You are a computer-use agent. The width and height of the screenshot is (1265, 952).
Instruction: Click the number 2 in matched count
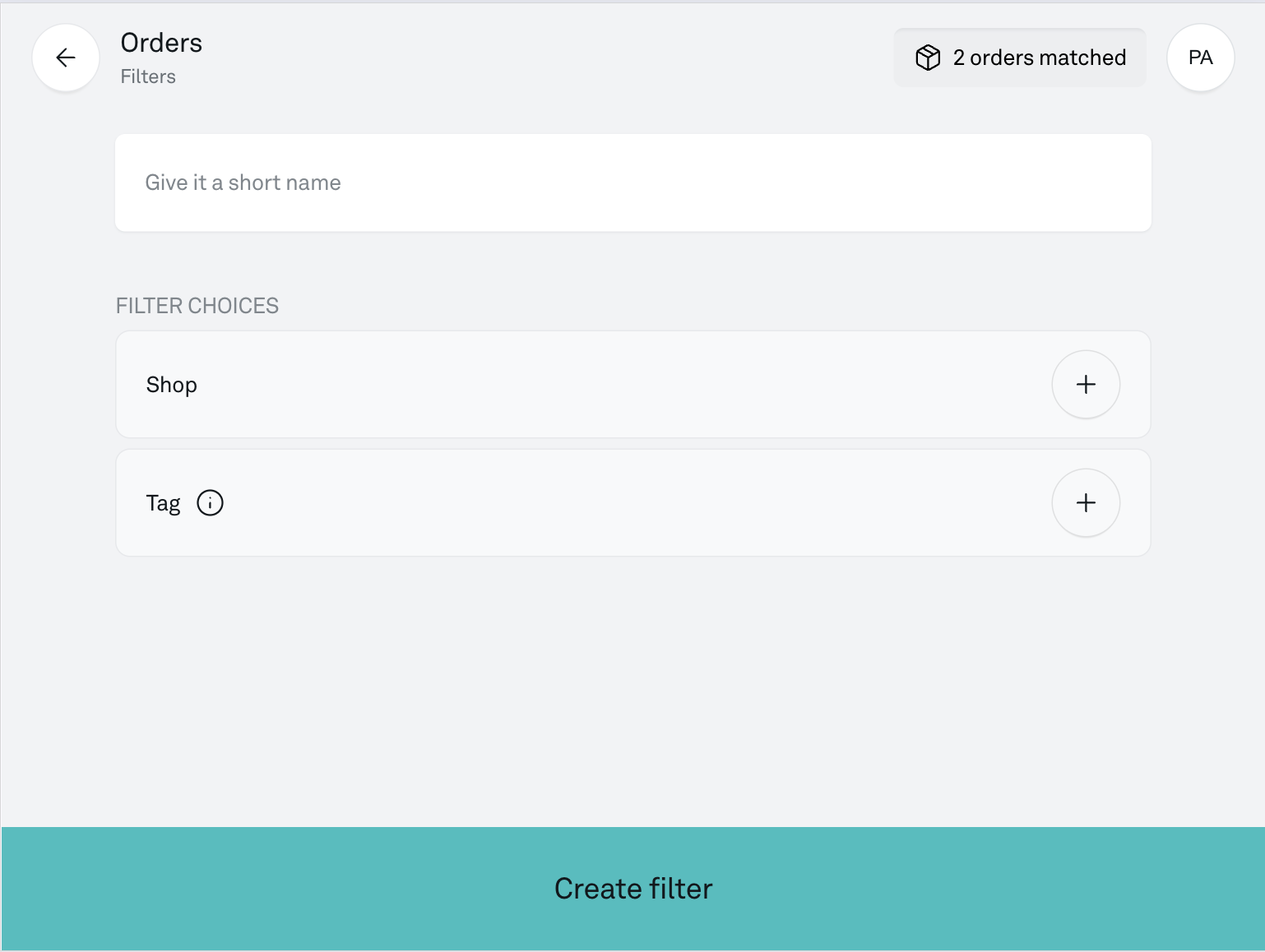coord(959,58)
